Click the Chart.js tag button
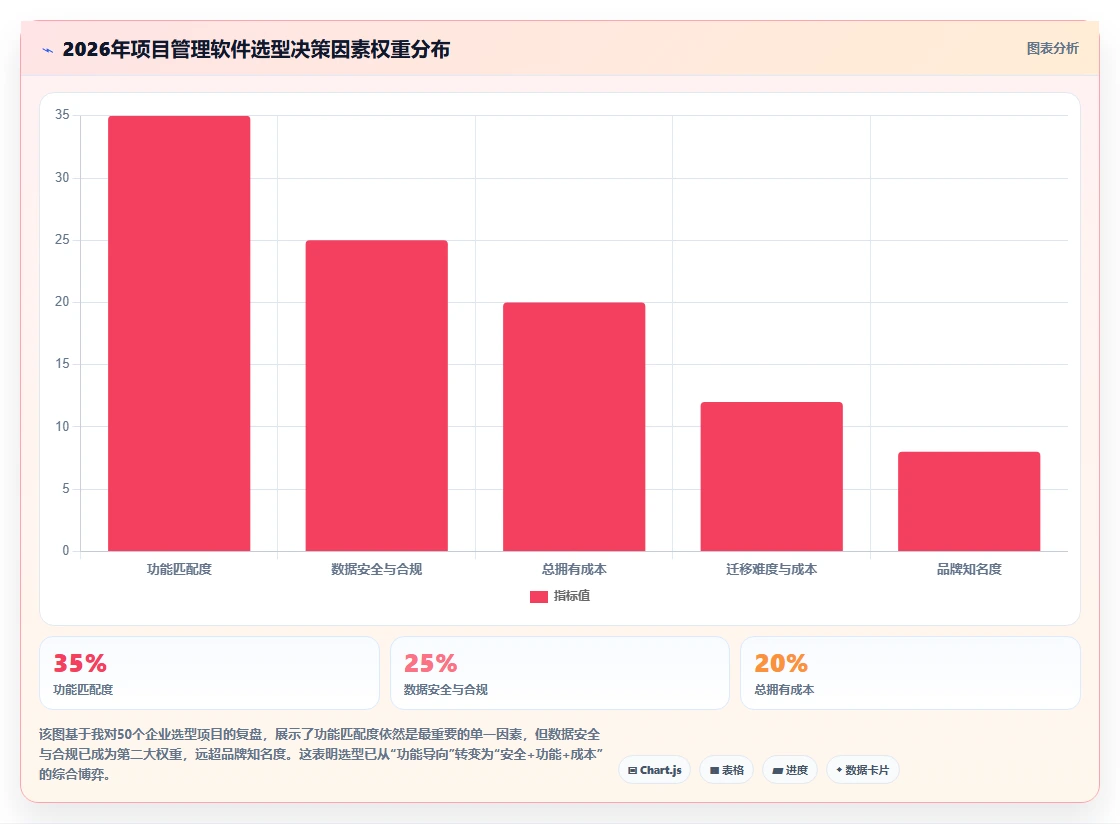 point(654,770)
